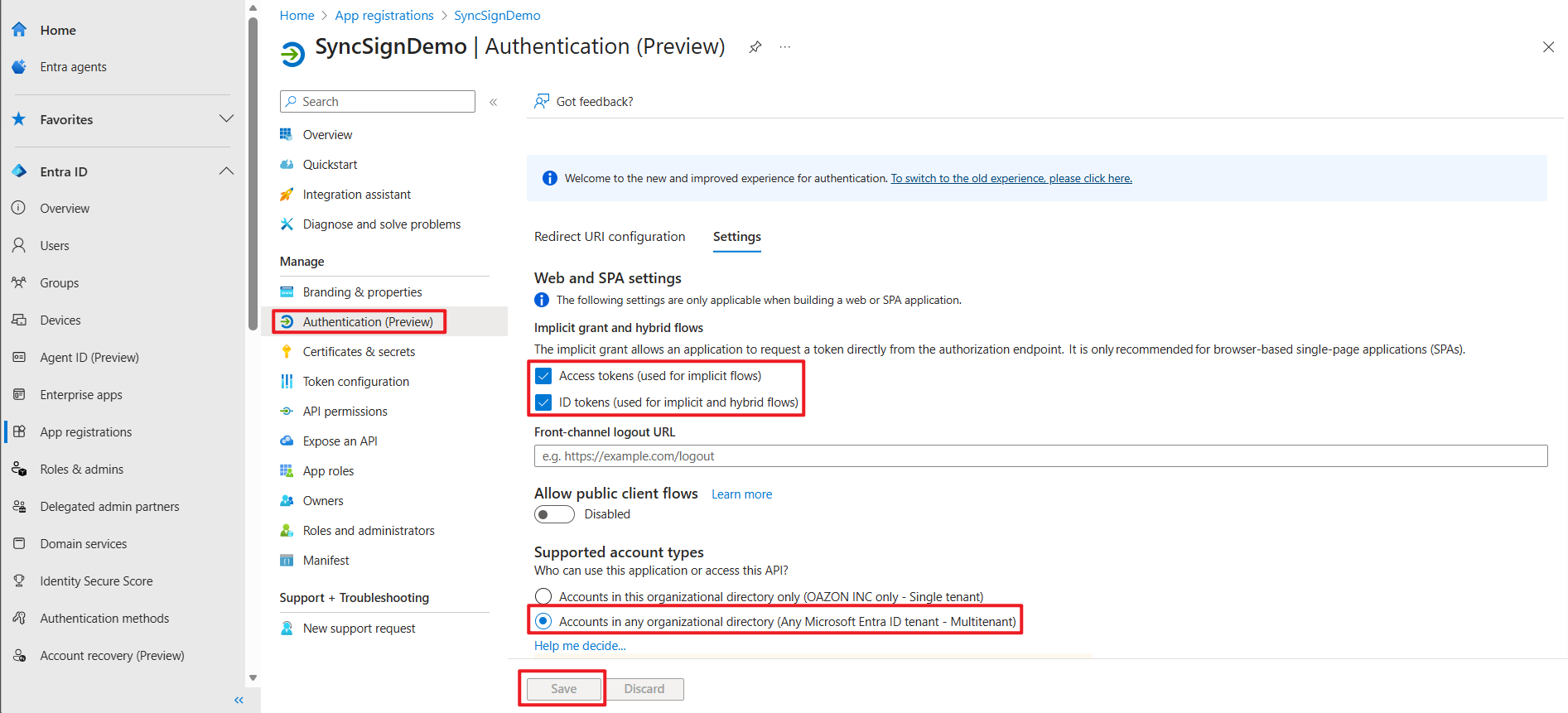This screenshot has width=1568, height=713.
Task: Collapse the Favorites section
Action: click(x=226, y=119)
